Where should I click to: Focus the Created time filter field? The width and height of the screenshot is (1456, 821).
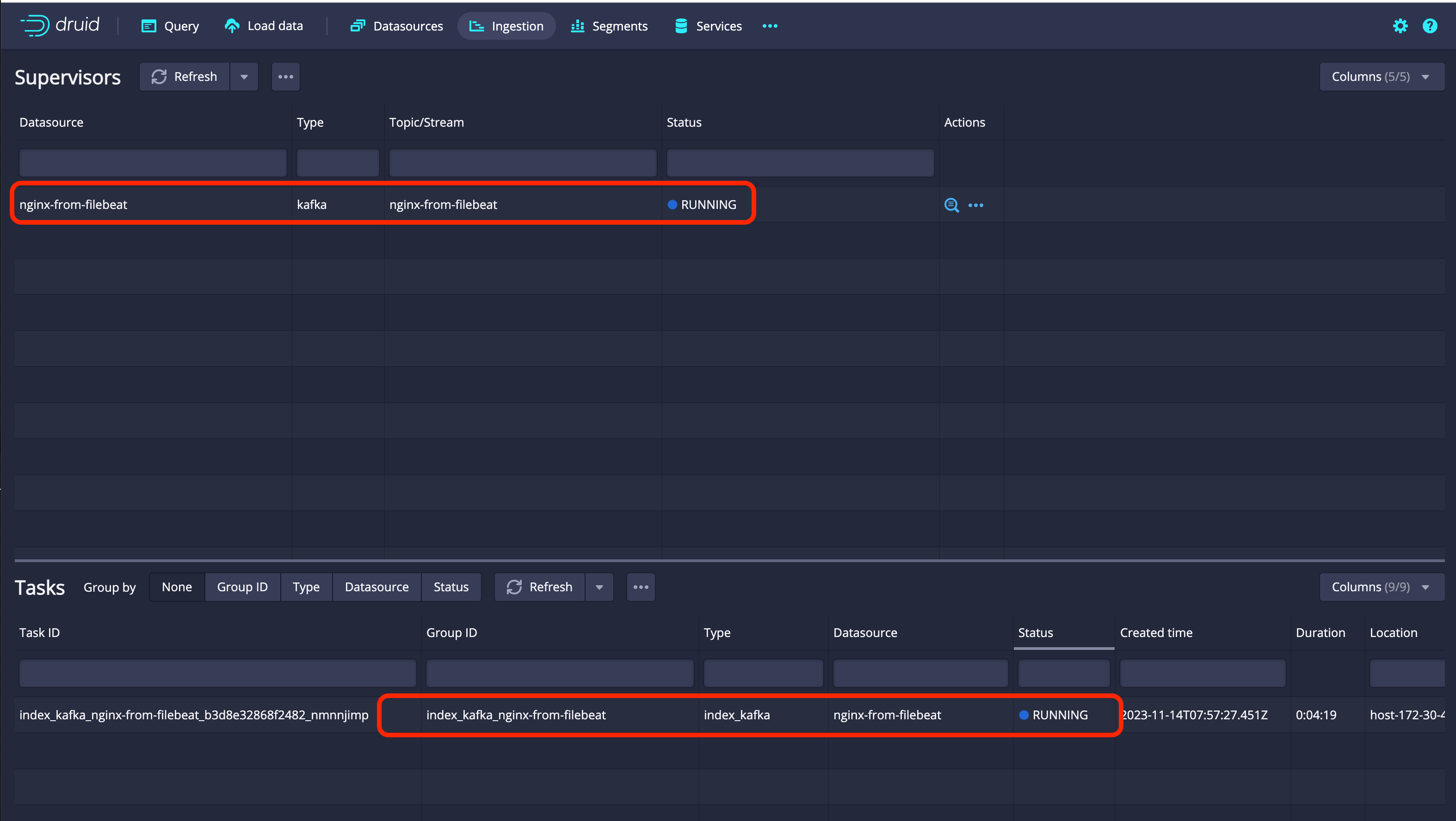tap(1203, 673)
